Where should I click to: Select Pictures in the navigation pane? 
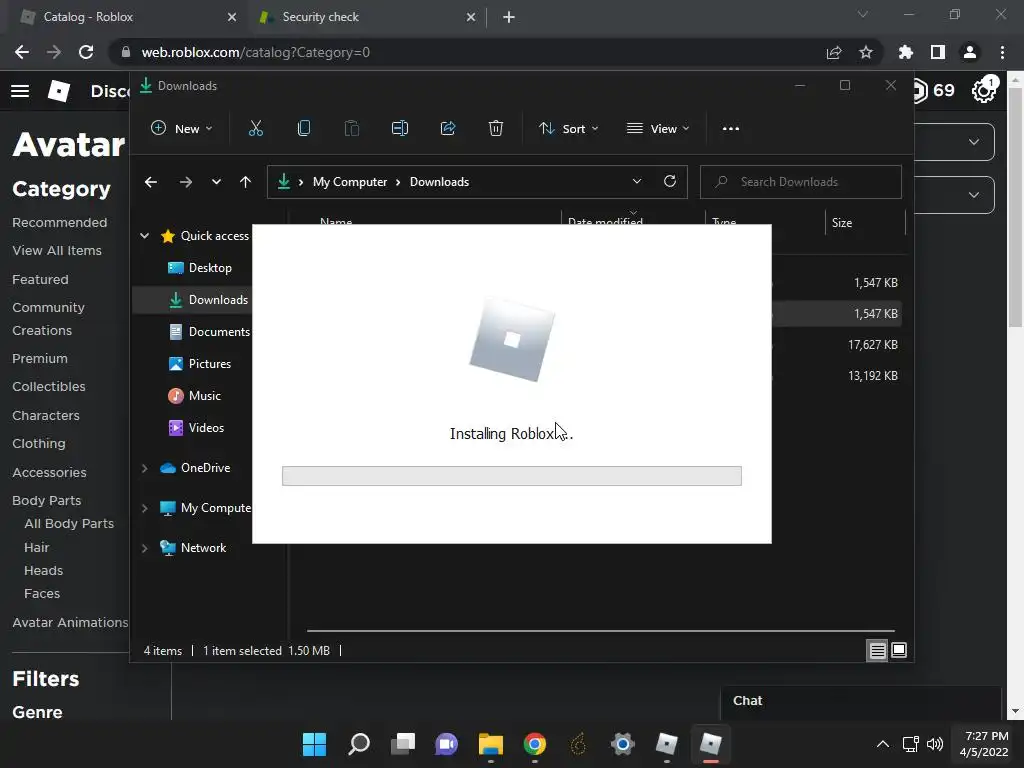[x=199, y=364]
